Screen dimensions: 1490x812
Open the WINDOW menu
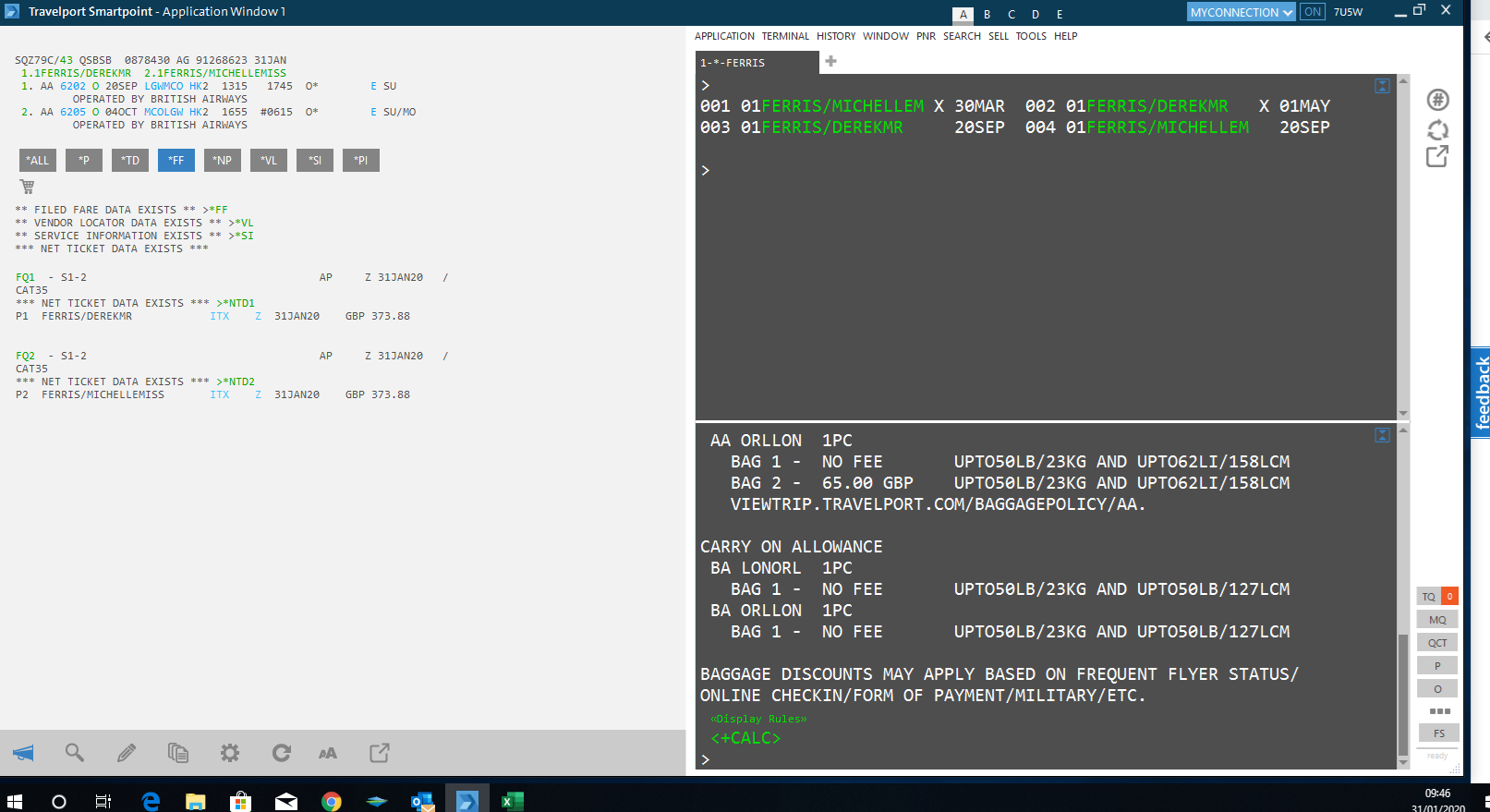(886, 36)
